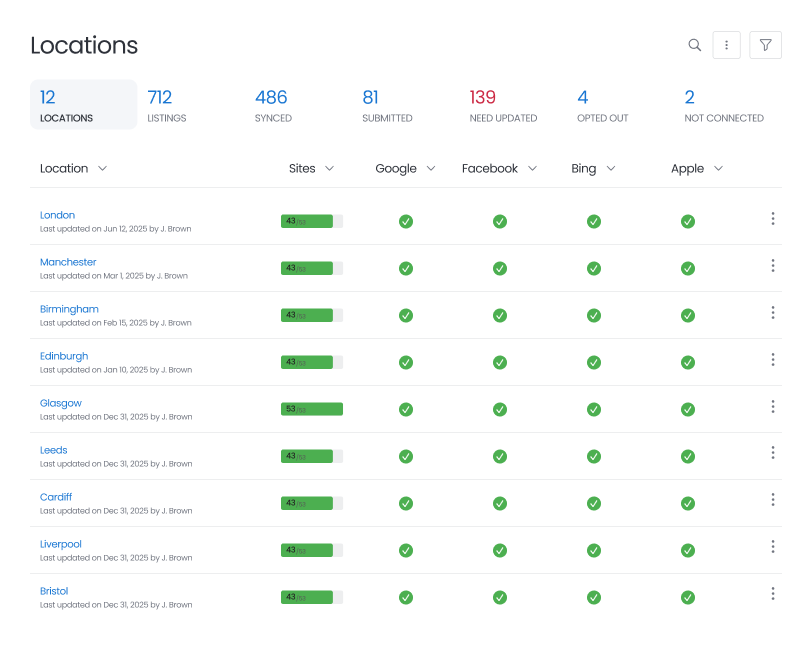This screenshot has width=812, height=653.
Task: Click the Locations page heading
Action: point(84,45)
